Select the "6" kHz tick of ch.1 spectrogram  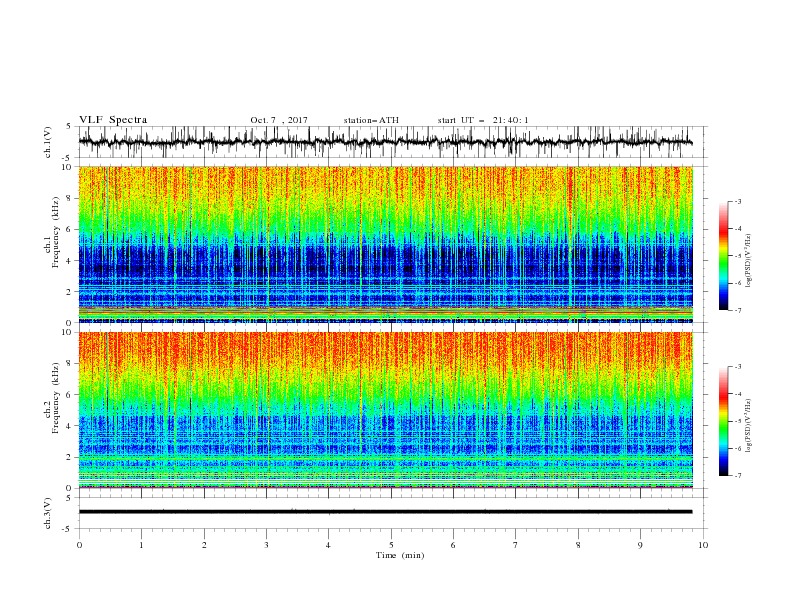(x=70, y=230)
